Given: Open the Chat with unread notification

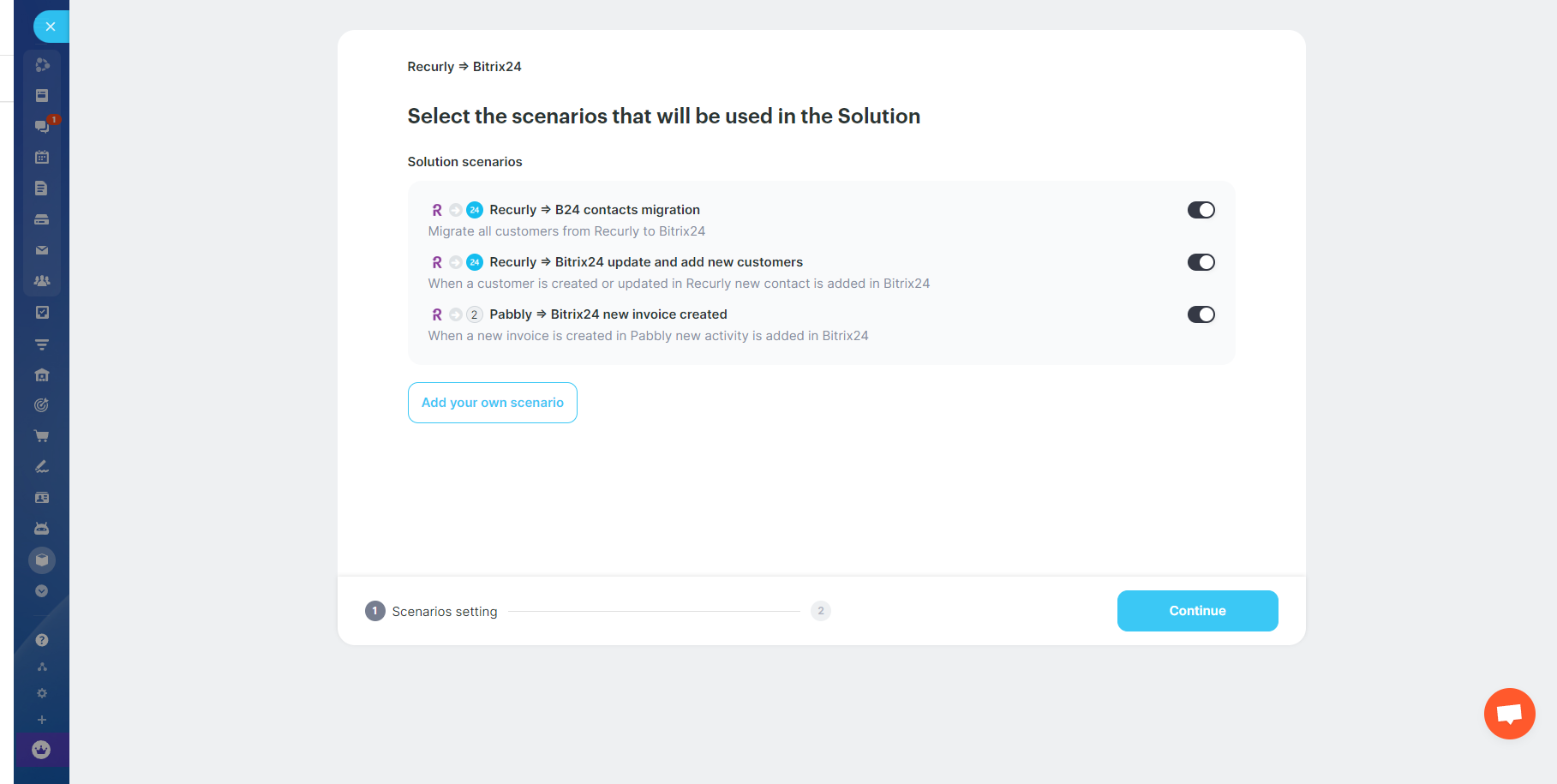Looking at the screenshot, I should [x=42, y=126].
